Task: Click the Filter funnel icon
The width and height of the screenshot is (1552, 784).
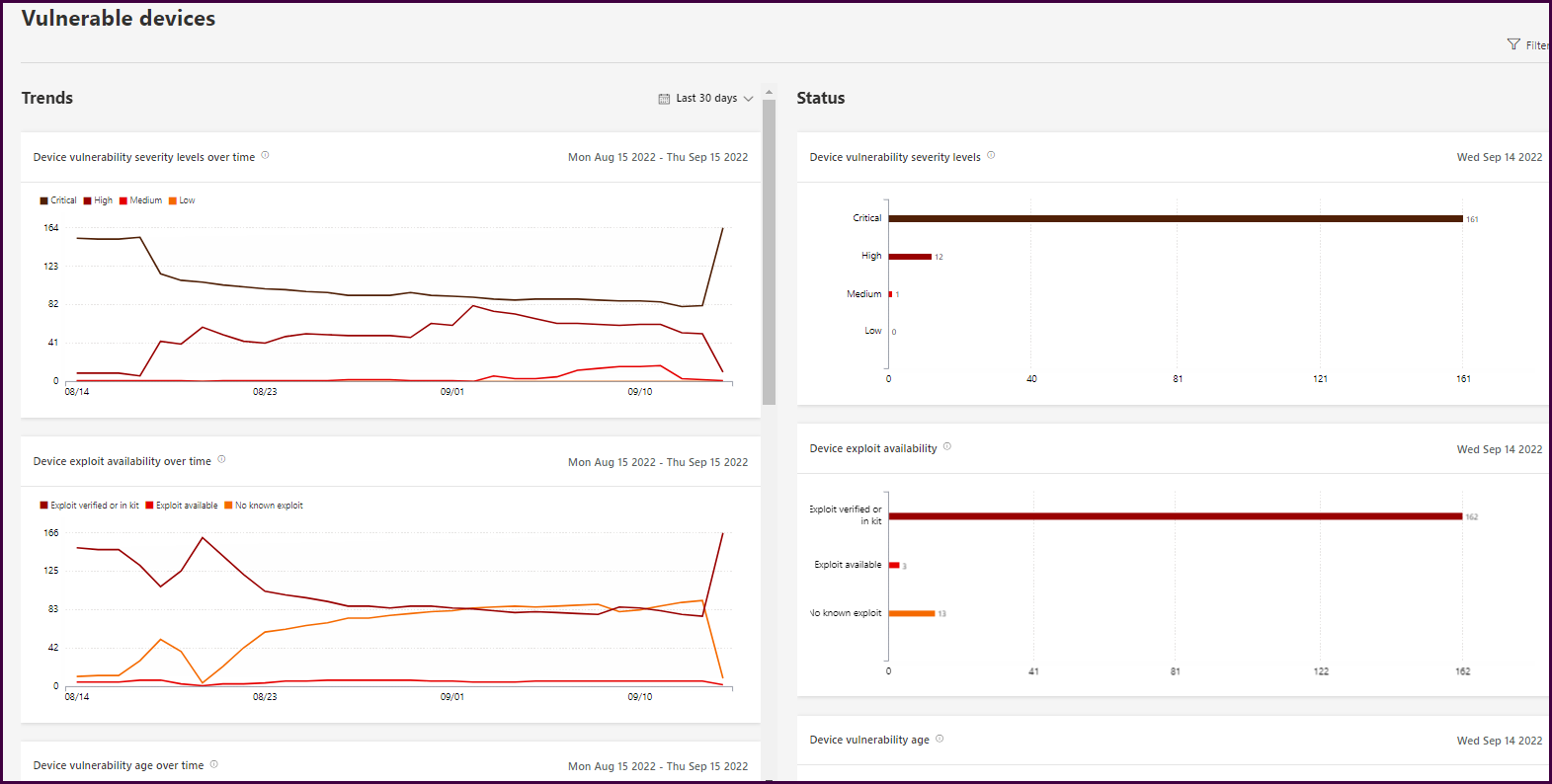Action: click(1512, 44)
